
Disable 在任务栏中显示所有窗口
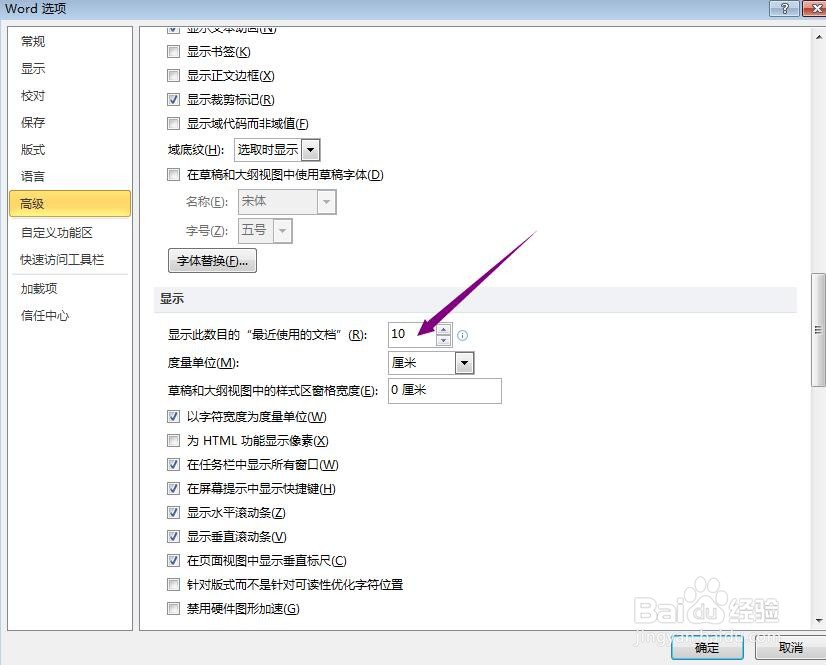[x=174, y=464]
